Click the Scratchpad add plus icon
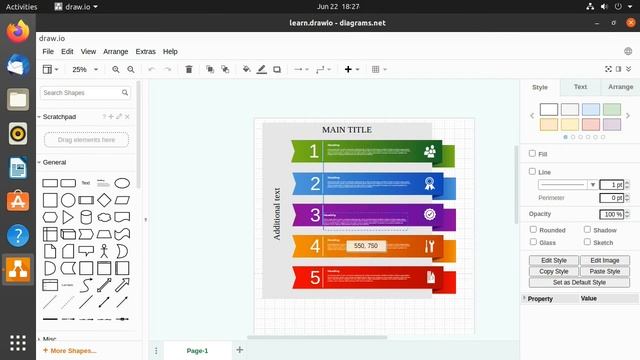The width and height of the screenshot is (640, 360). coord(111,117)
